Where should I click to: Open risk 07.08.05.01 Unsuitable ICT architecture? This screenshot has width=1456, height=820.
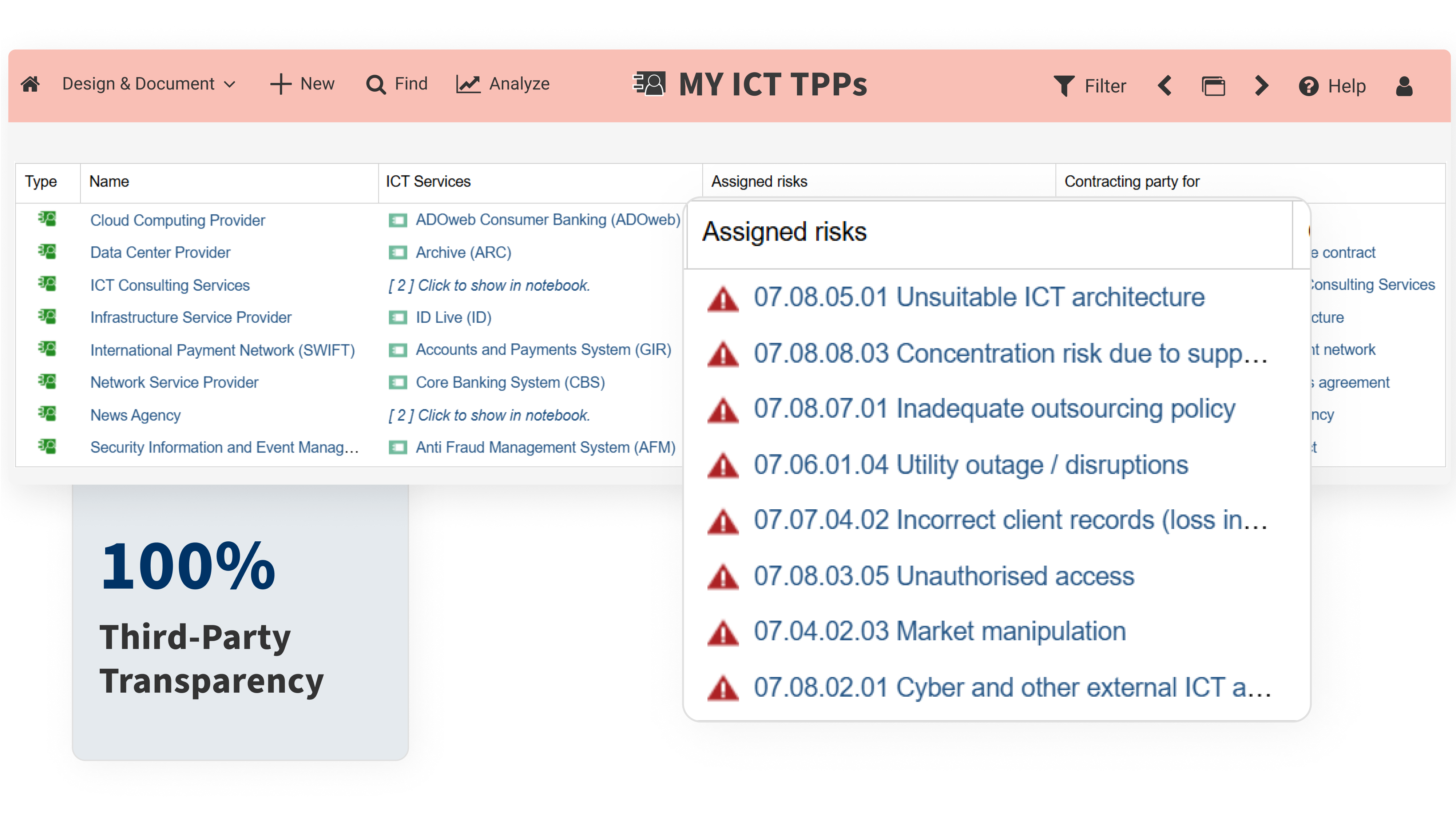979,297
